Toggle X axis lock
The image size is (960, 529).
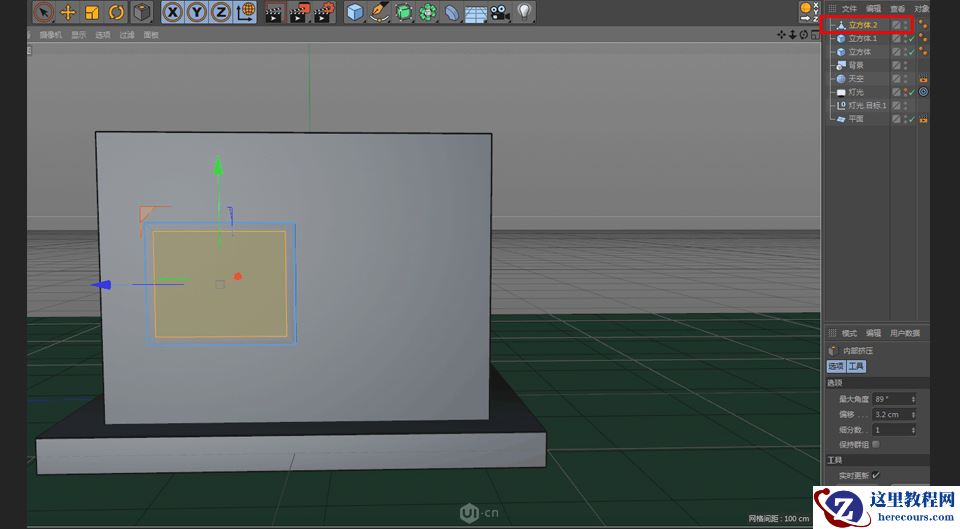(173, 12)
